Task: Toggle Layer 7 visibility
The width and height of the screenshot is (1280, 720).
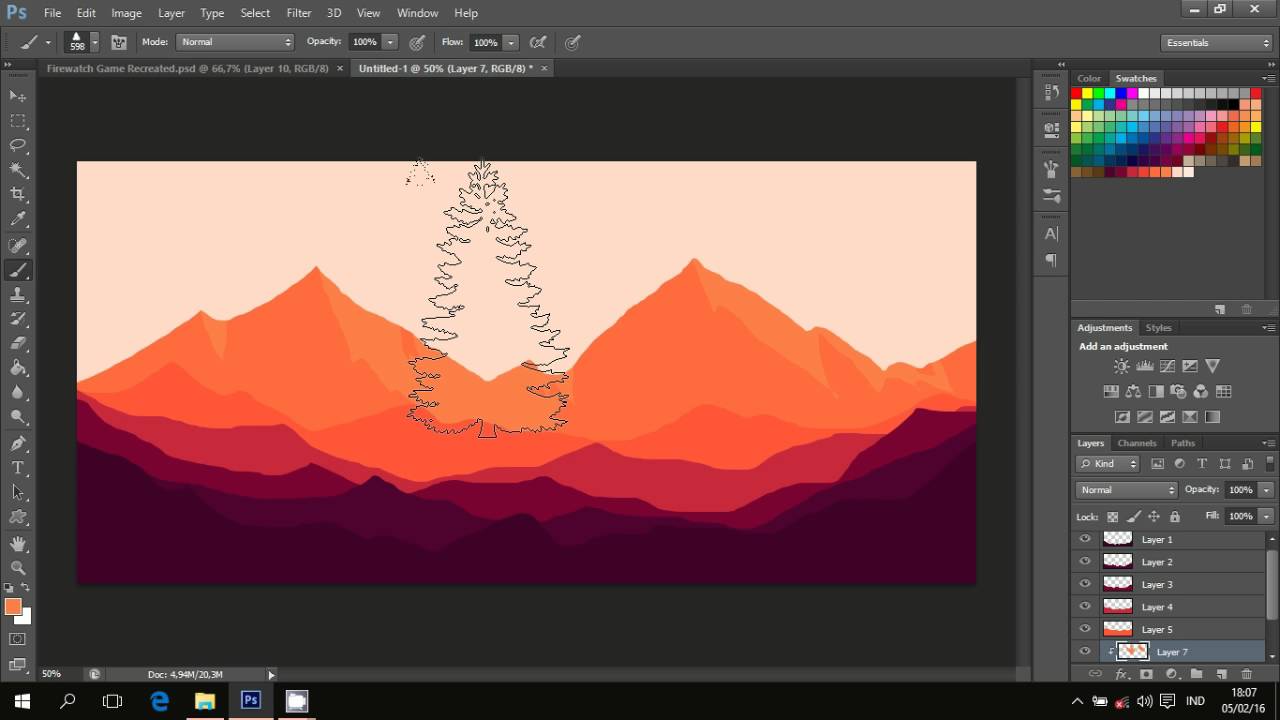Action: point(1085,651)
